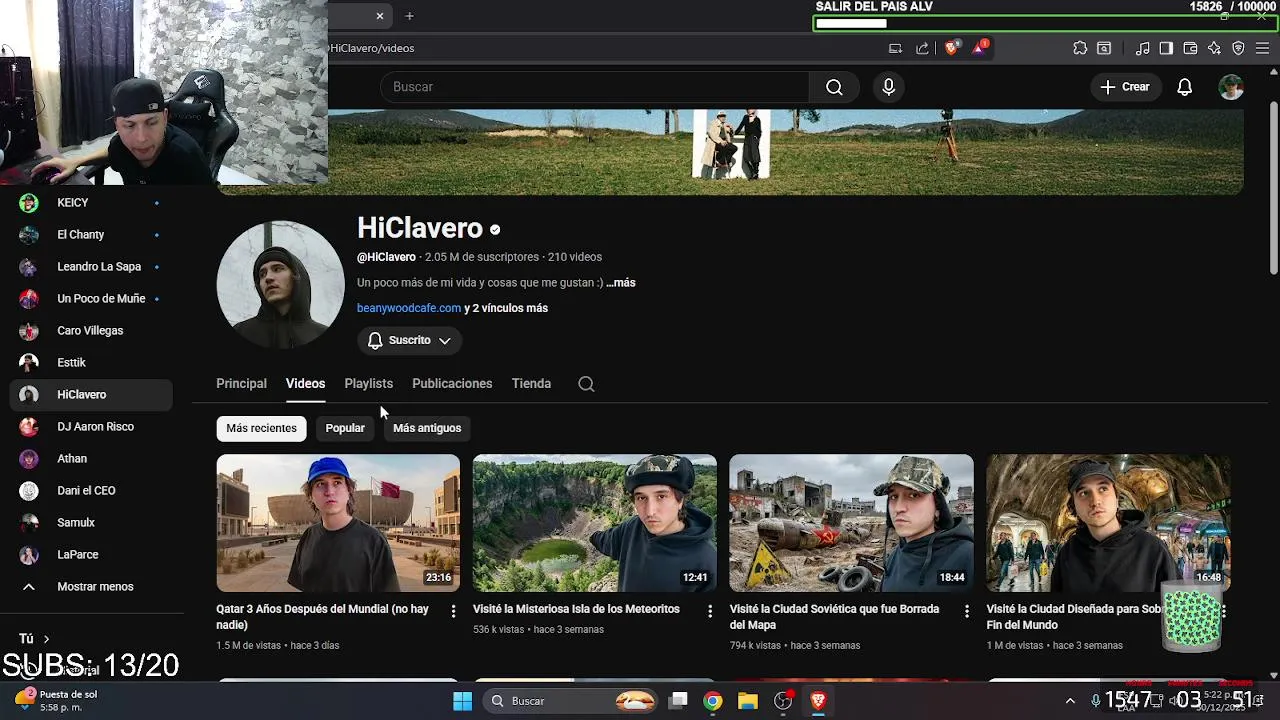Select the Más recientes filter chip
Screen dimensions: 1280x720
coord(261,428)
